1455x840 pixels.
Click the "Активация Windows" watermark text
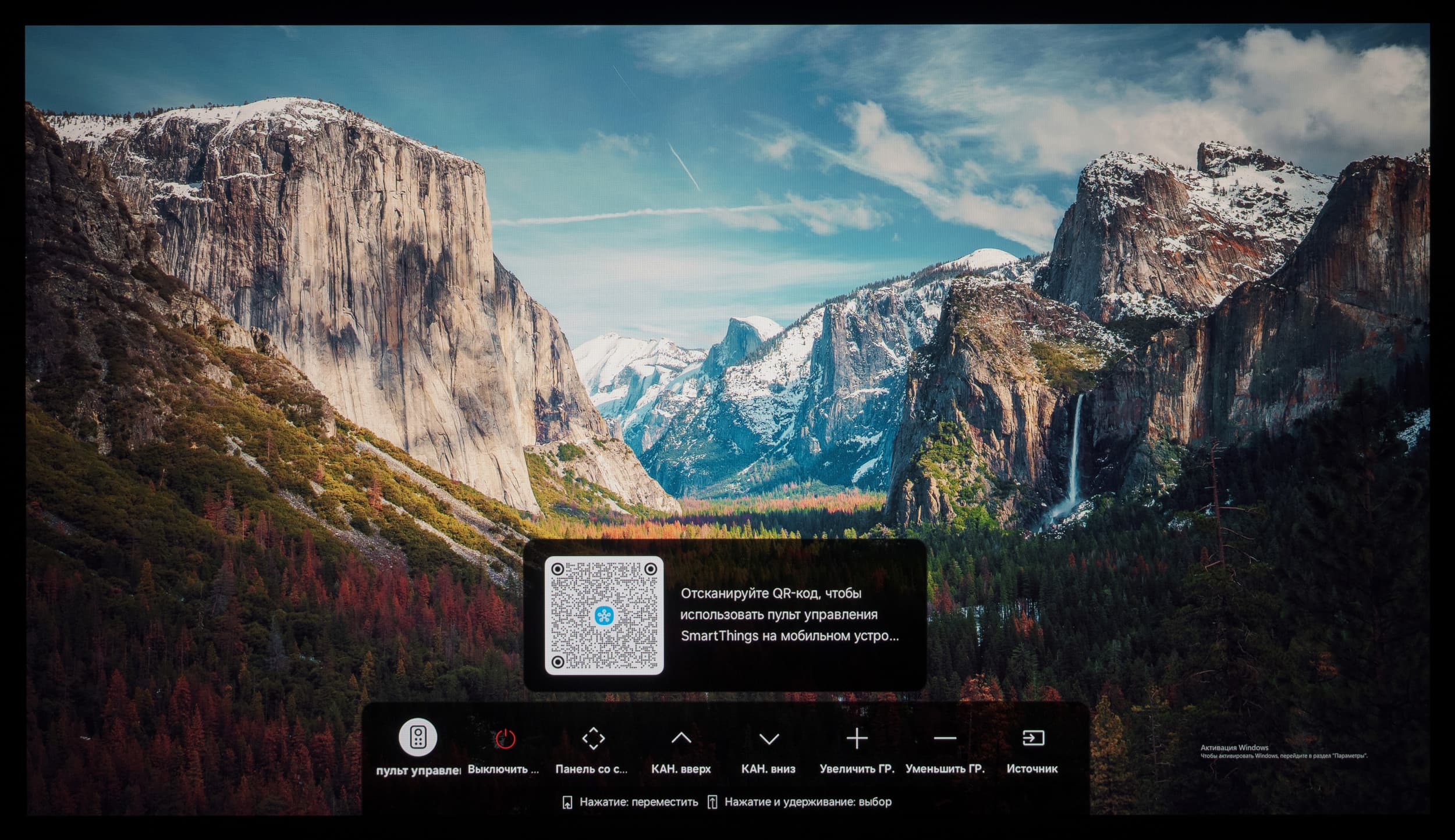[1234, 748]
